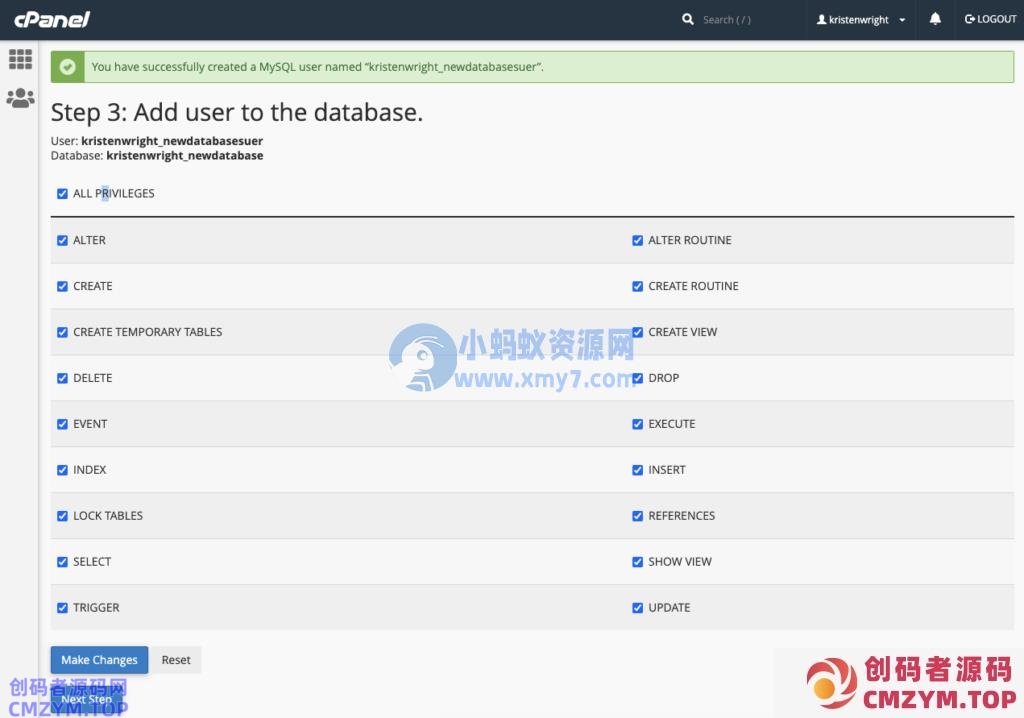Toggle the TRIGGER privilege checkbox
The height and width of the screenshot is (718, 1024).
coord(62,608)
